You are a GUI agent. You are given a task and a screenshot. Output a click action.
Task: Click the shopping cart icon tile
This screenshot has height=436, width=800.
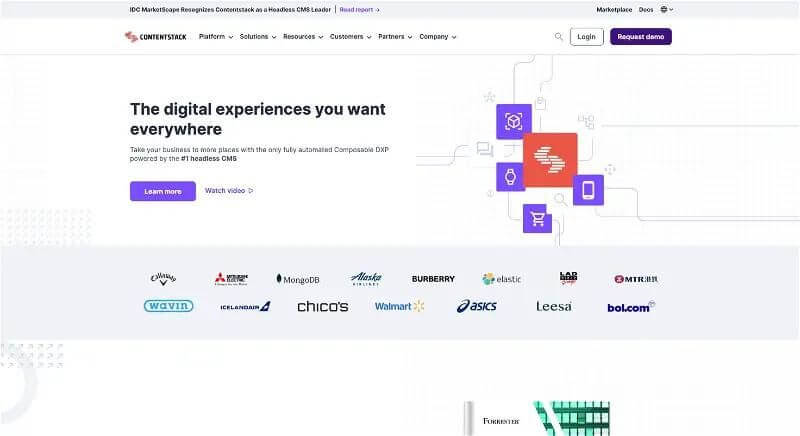pyautogui.click(x=537, y=219)
